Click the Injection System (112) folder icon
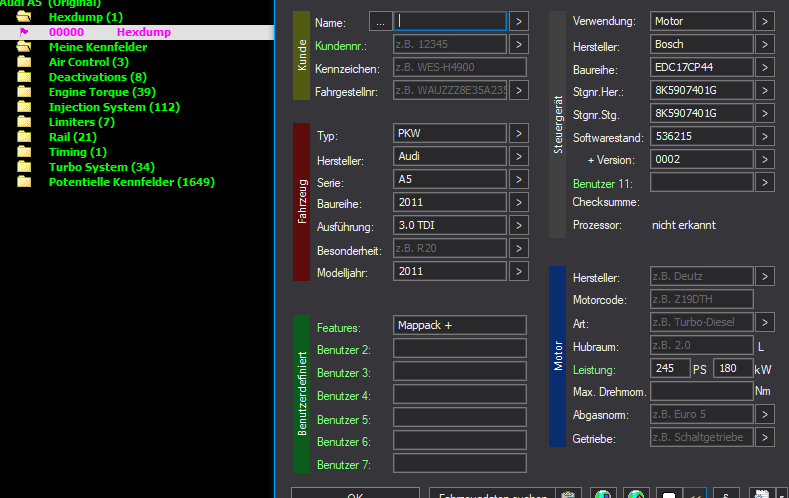The image size is (789, 498). [x=24, y=107]
